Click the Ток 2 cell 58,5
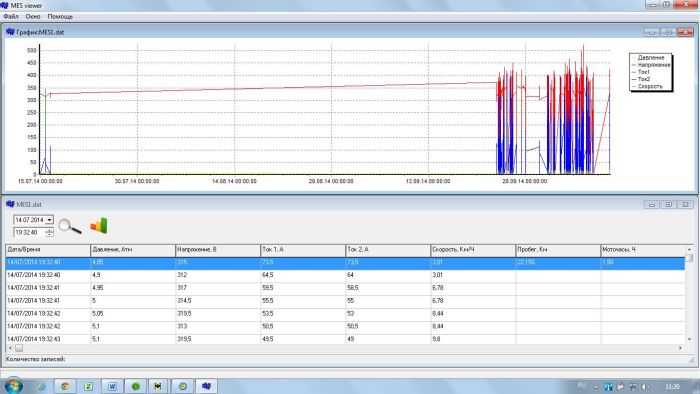Screen dimensions: 700x394 click(388, 288)
